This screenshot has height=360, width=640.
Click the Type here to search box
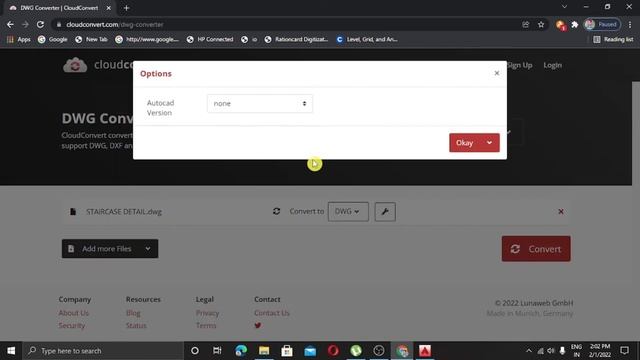tap(103, 351)
